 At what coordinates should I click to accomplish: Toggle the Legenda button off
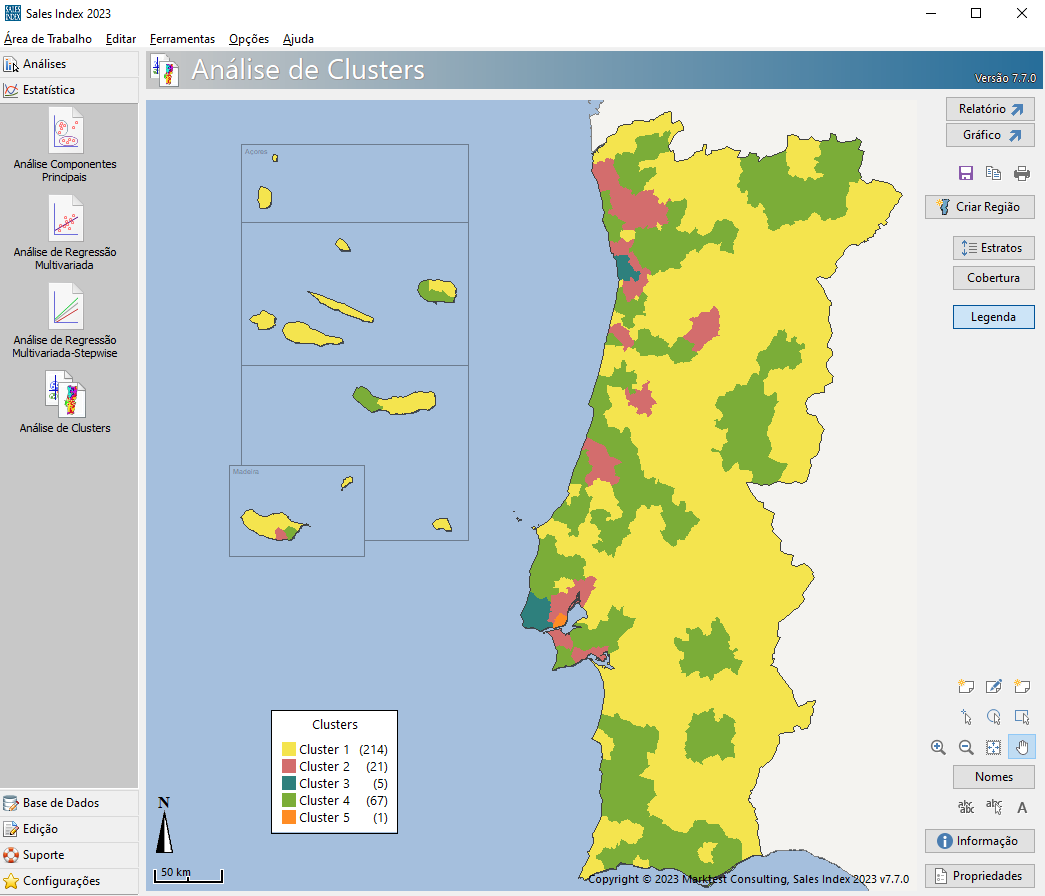point(993,317)
